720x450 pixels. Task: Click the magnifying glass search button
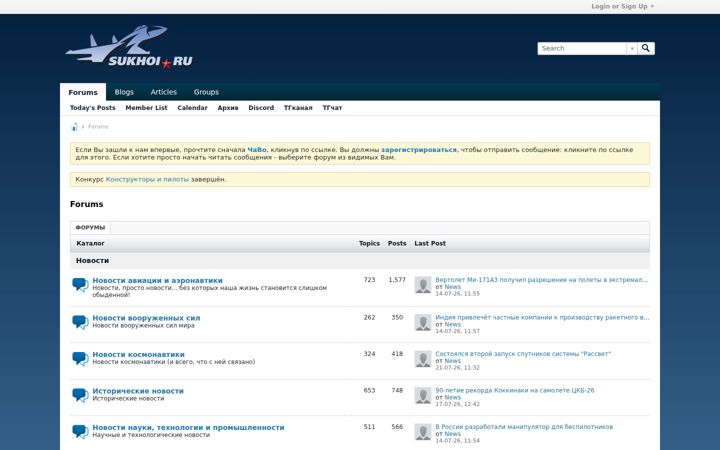pyautogui.click(x=646, y=48)
